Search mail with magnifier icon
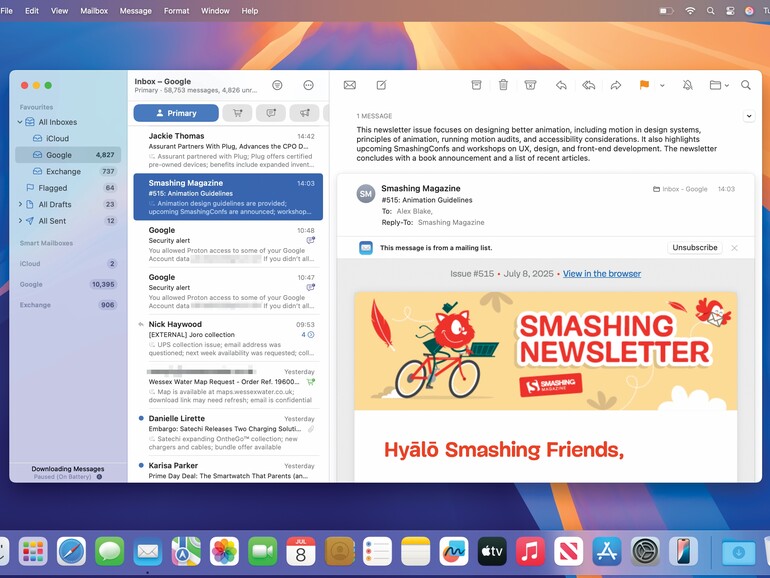Screen dimensions: 770x578 746,85
